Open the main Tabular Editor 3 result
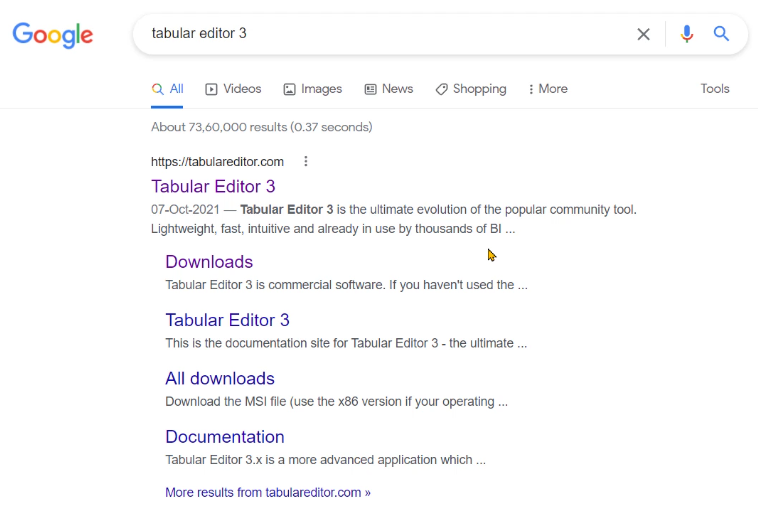 click(x=213, y=187)
